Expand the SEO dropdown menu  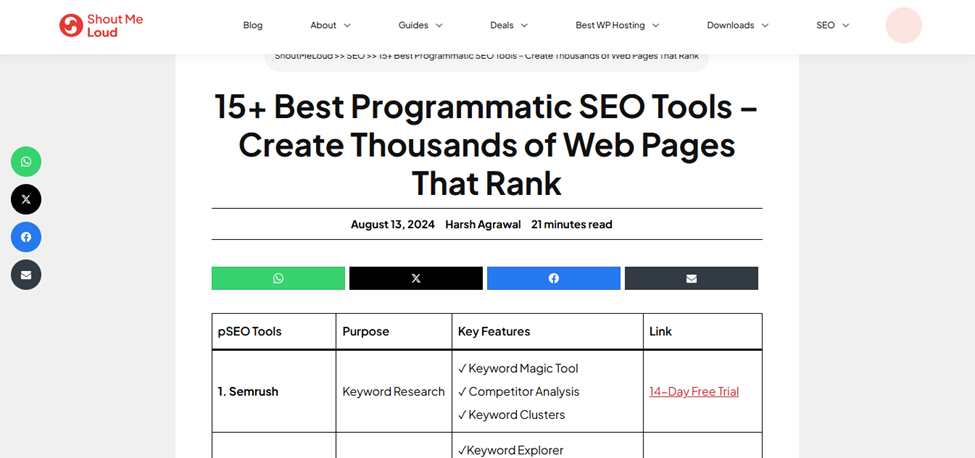[x=833, y=25]
